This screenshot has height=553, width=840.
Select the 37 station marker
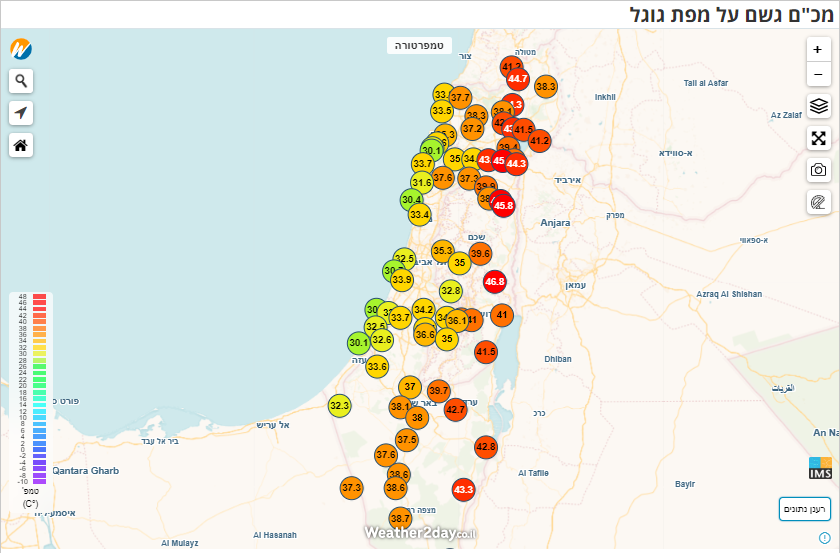(410, 387)
